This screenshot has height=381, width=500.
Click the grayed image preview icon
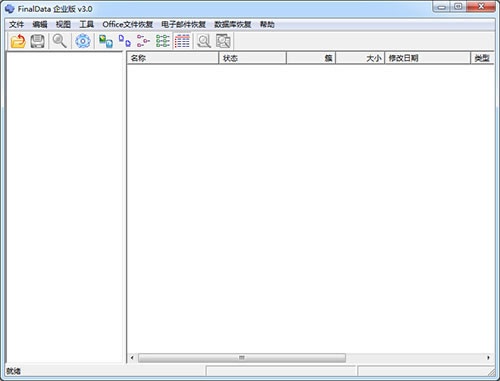[223, 41]
